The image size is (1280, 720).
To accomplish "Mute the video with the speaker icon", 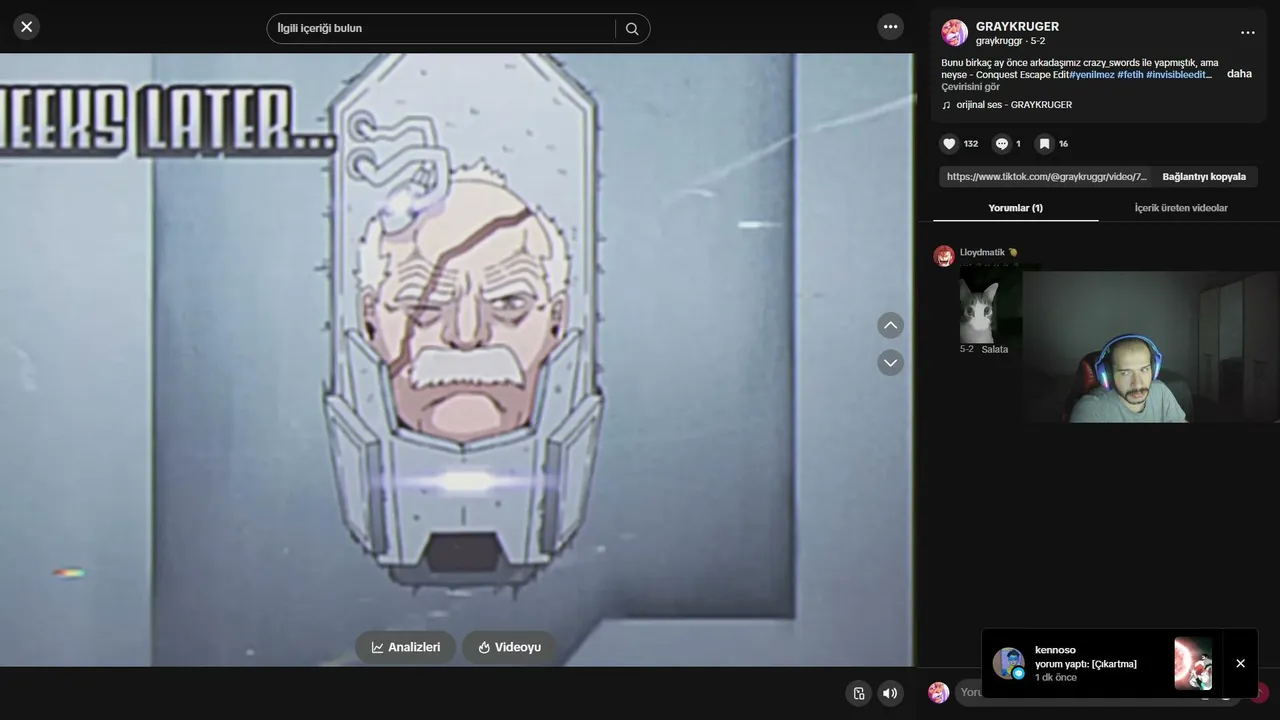I will 889,693.
